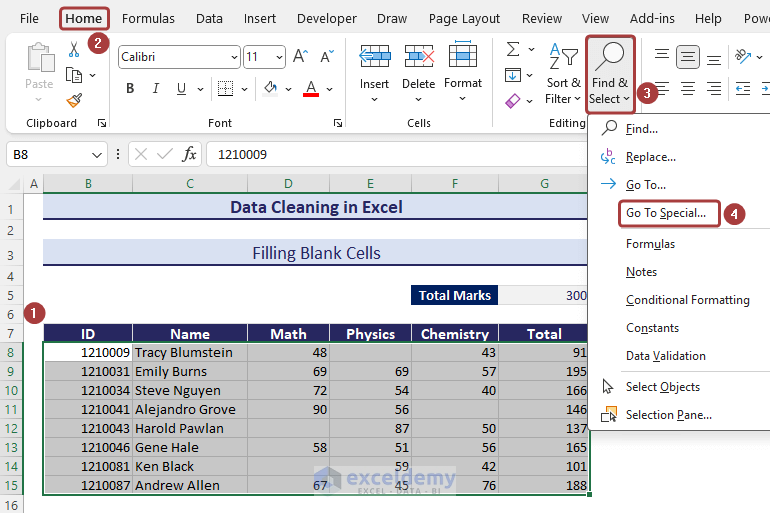Click Decrease Indent icon
This screenshot has height=513, width=770.
[742, 89]
